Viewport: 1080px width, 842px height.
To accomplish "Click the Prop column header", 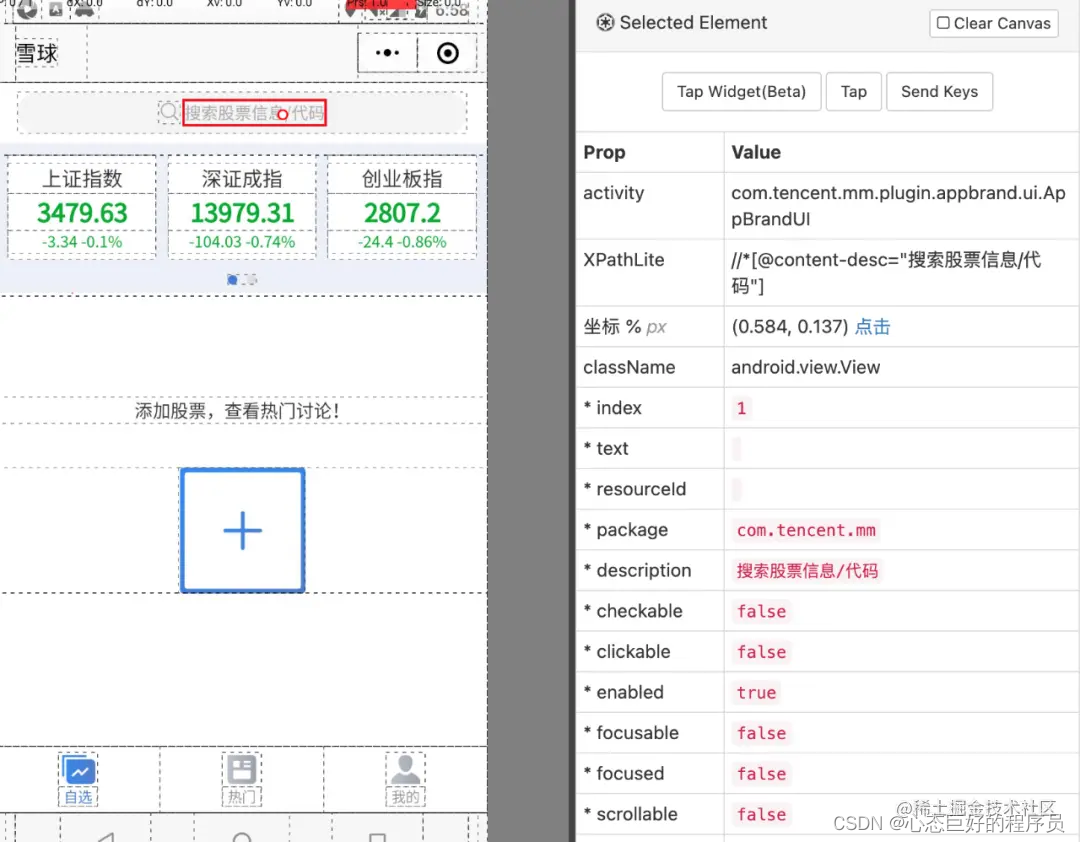I will pos(604,152).
